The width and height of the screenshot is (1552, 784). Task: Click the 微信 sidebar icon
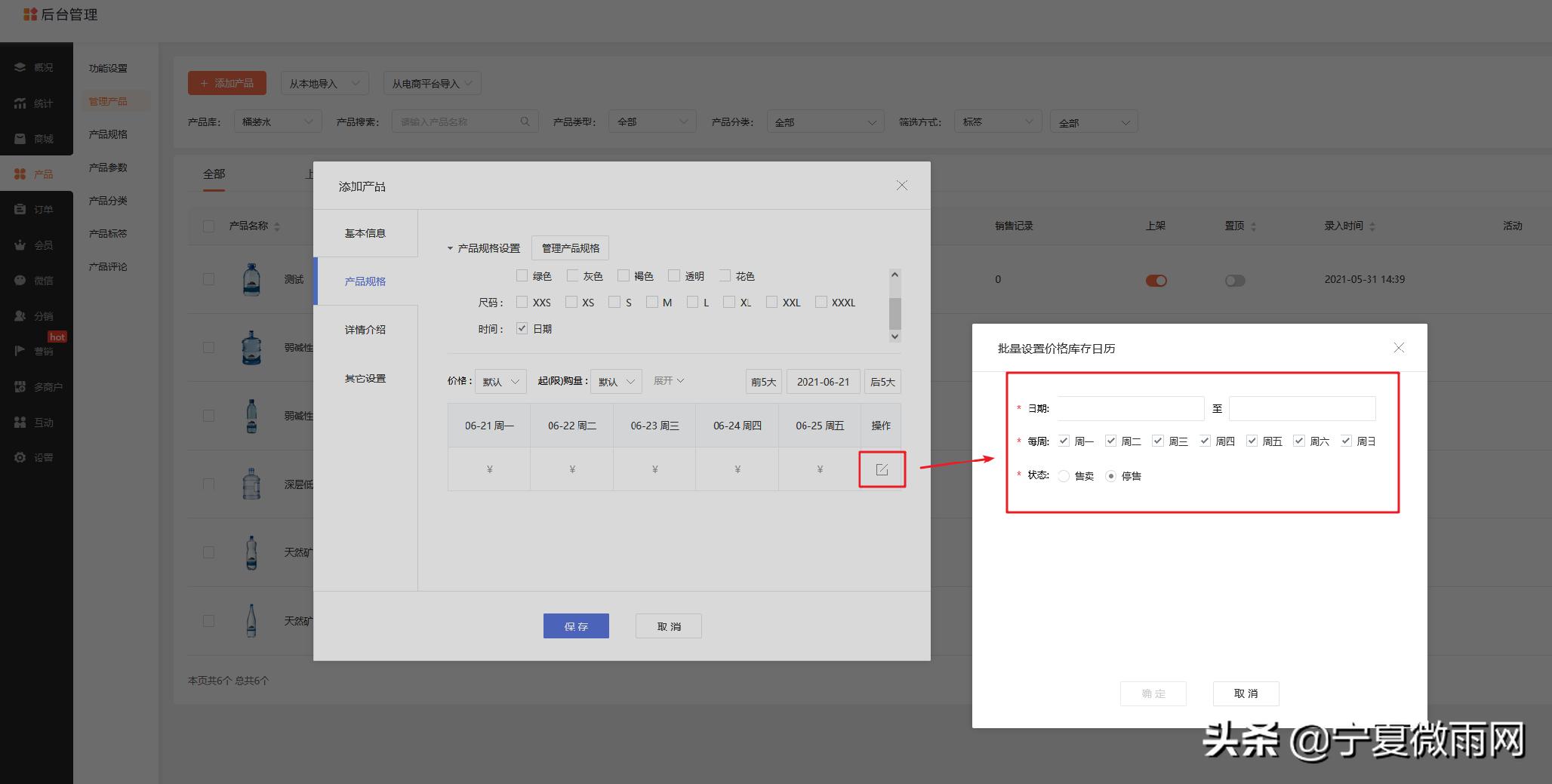tap(36, 280)
